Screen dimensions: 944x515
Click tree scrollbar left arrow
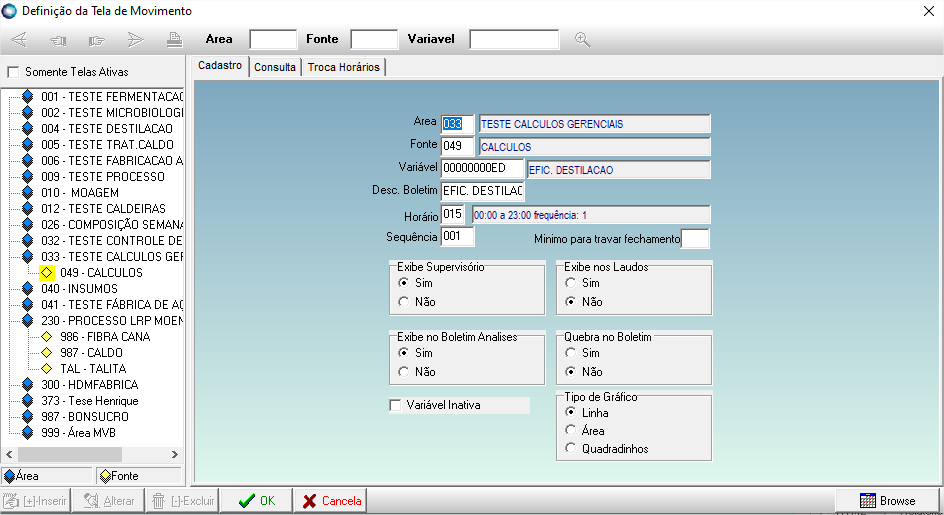pyautogui.click(x=9, y=454)
